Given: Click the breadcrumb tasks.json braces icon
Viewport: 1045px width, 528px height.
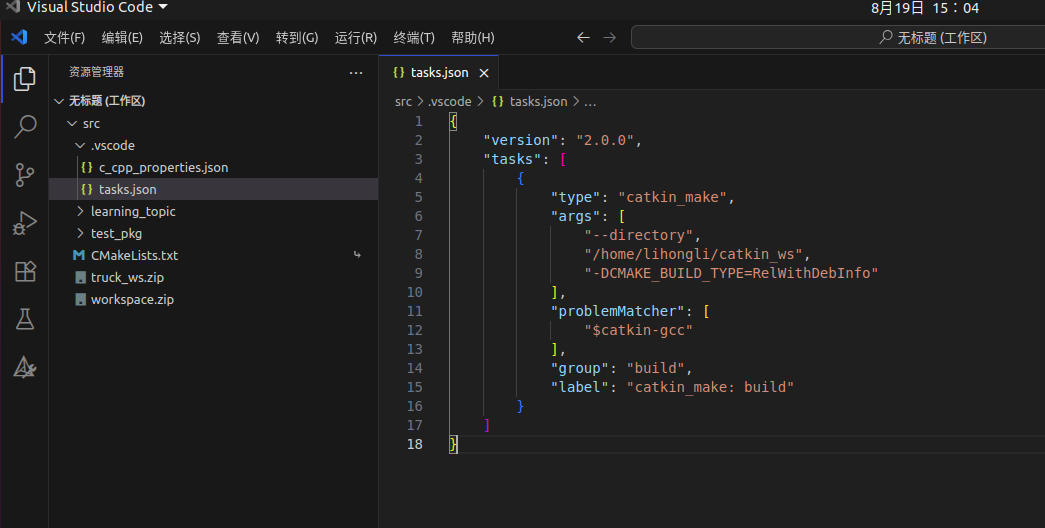Looking at the screenshot, I should 497,101.
